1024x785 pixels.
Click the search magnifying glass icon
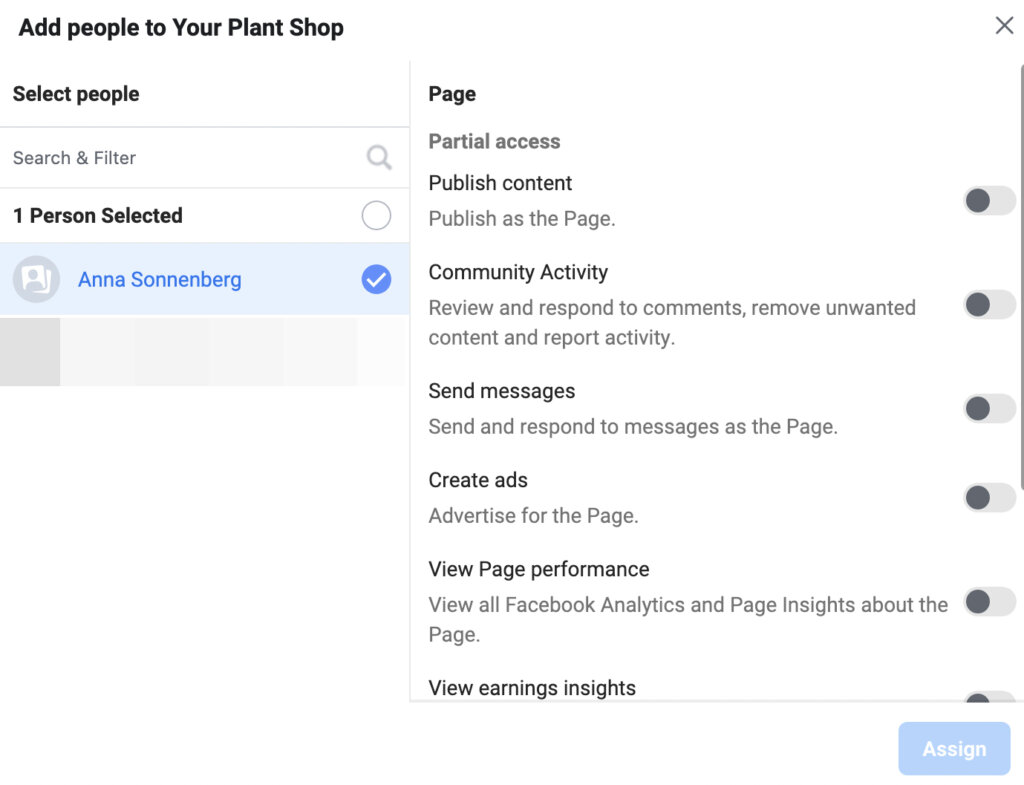(x=378, y=157)
